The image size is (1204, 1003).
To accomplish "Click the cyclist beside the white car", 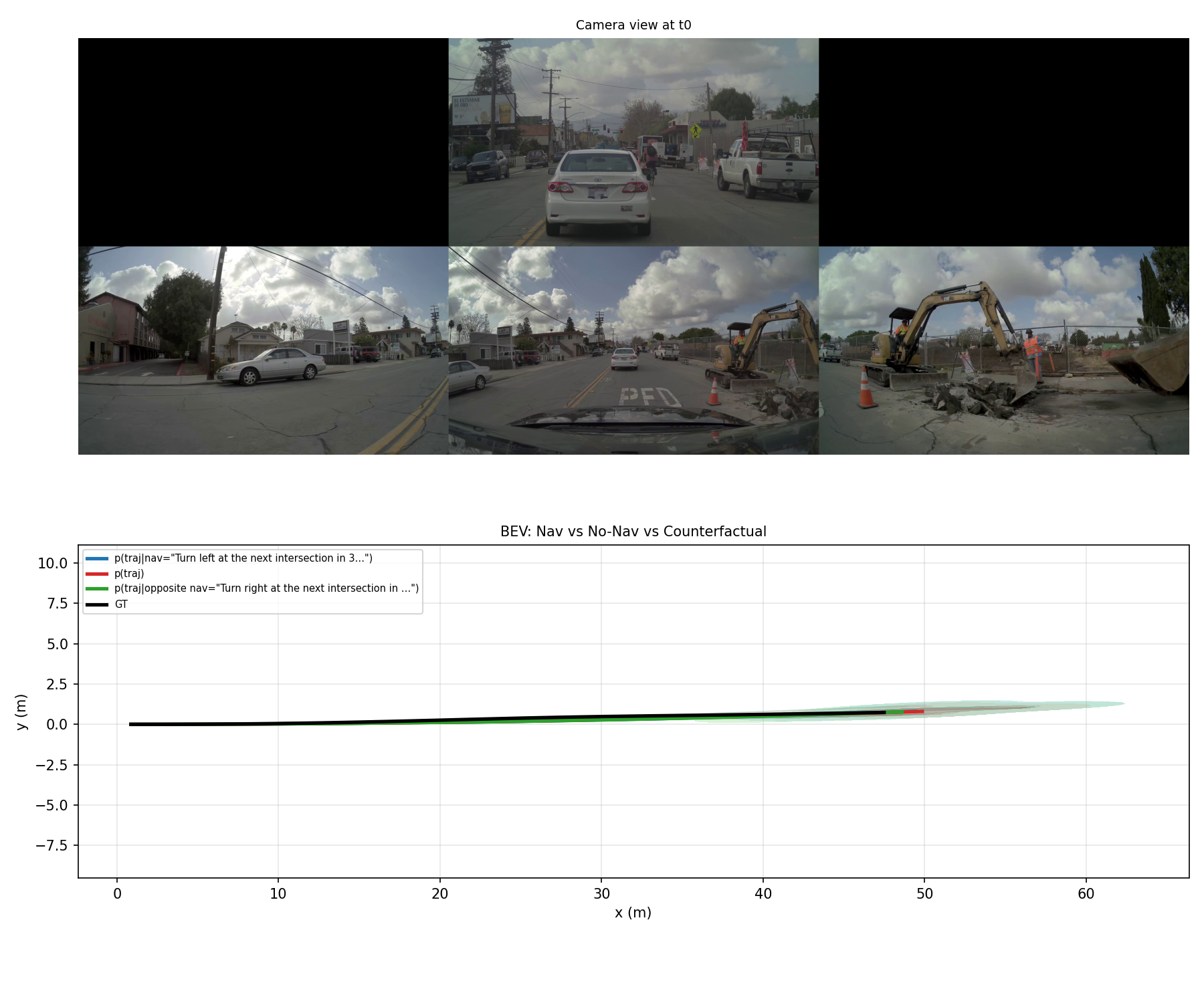I will coord(651,157).
